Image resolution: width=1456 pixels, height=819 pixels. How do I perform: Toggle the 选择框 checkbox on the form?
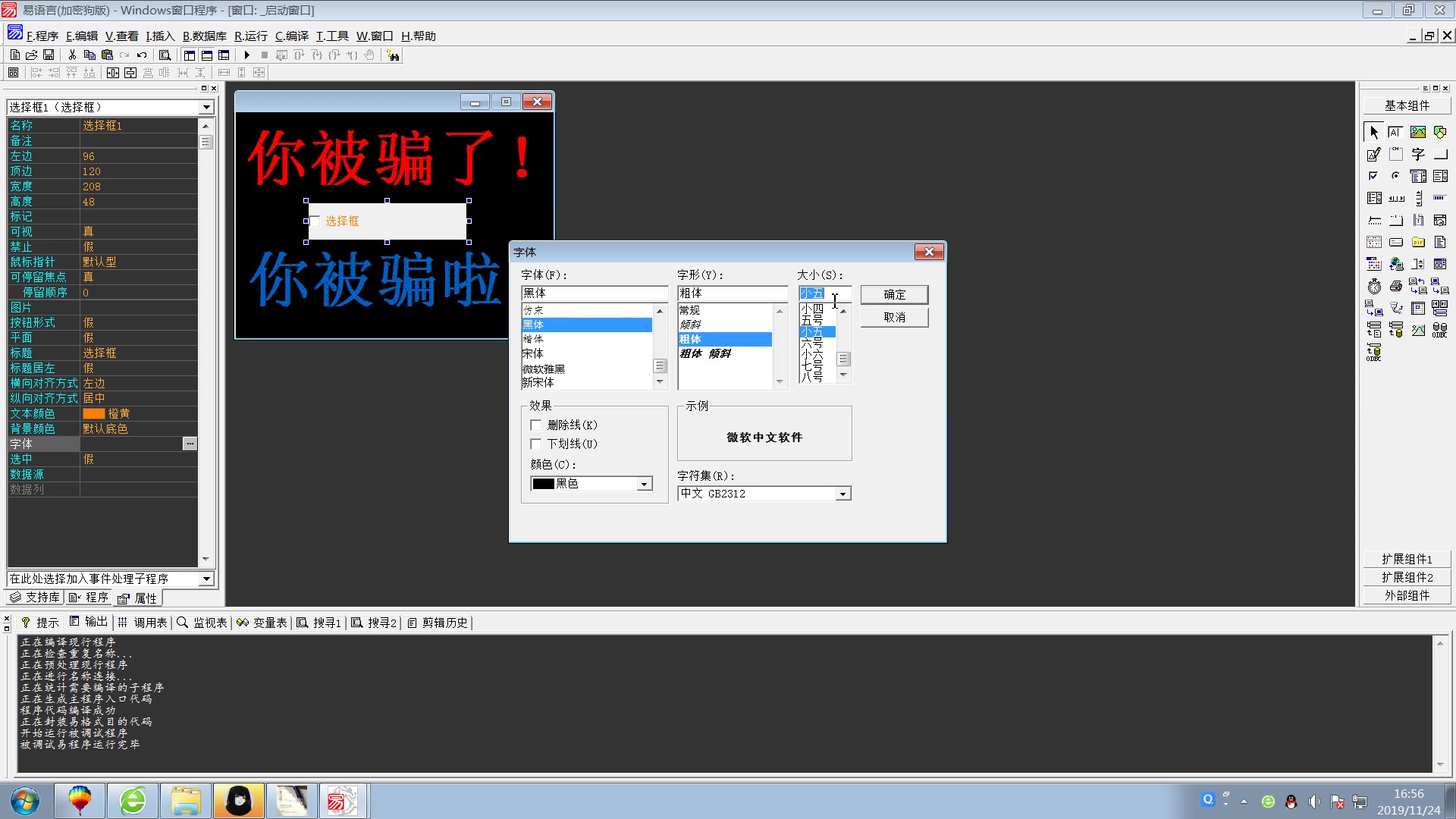click(315, 221)
